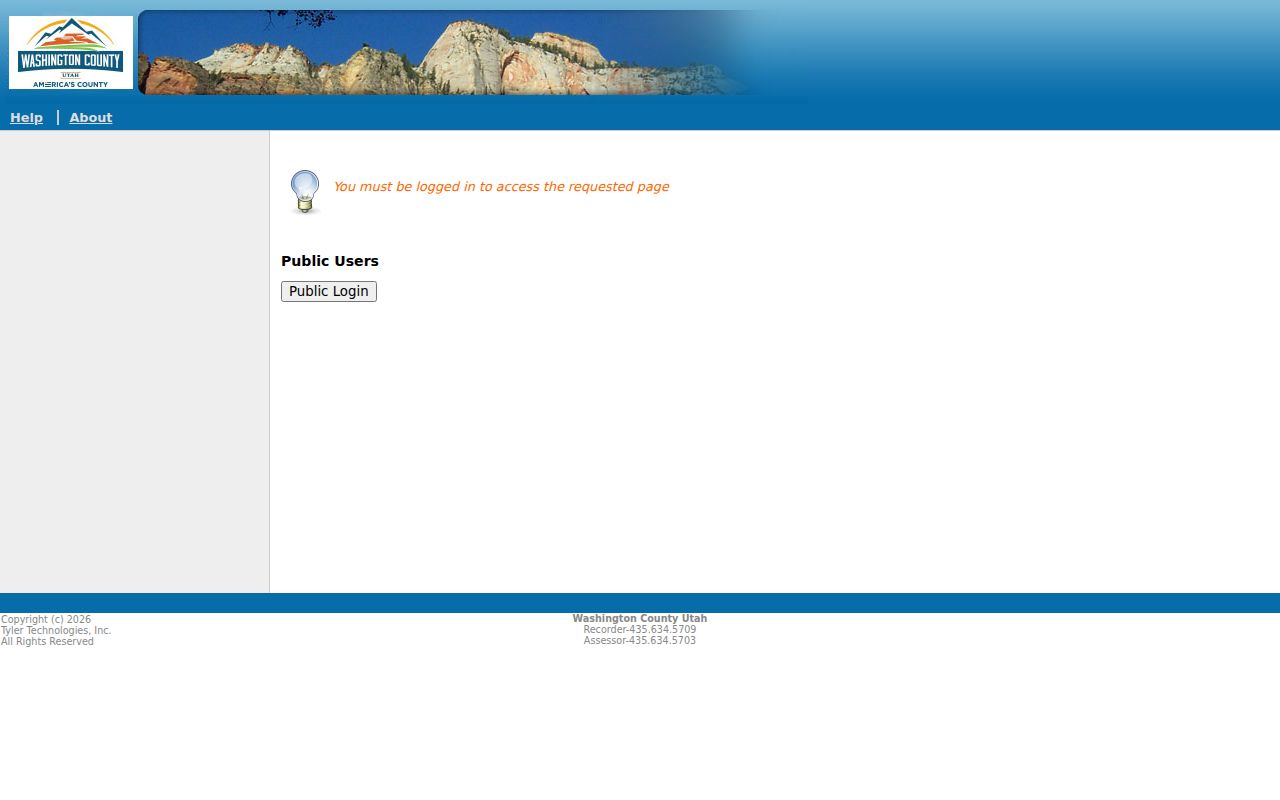Viewport: 1280px width, 800px height.
Task: Select the Tyler Technologies, Inc. text
Action: click(x=56, y=631)
